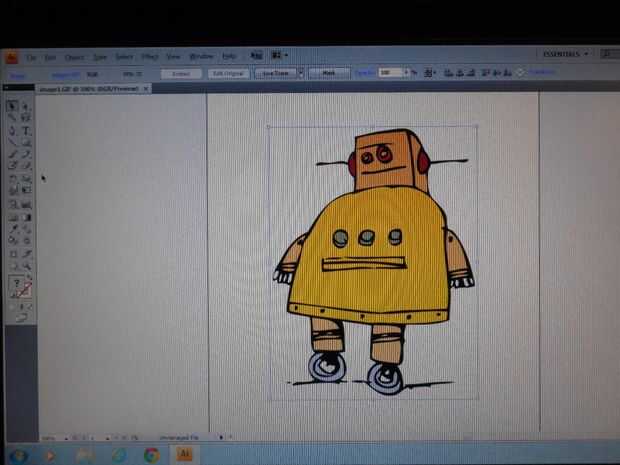Open the Live Trace presets dropdown arrow
Viewport: 620px width, 465px height.
click(301, 73)
